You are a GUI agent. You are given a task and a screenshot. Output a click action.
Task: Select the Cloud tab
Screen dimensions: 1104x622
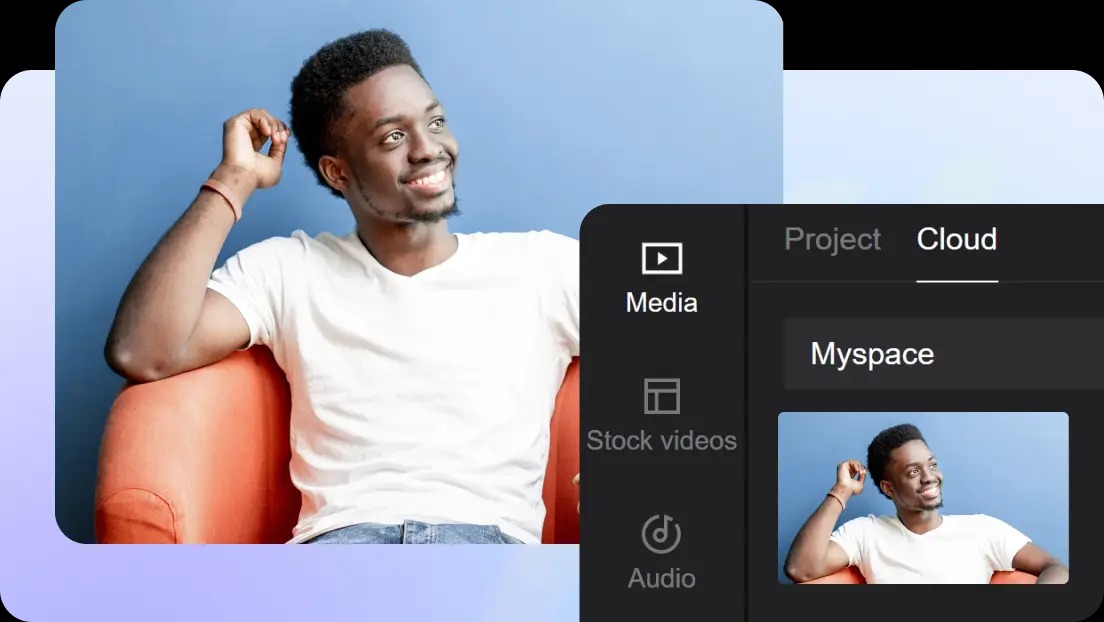[x=956, y=240]
